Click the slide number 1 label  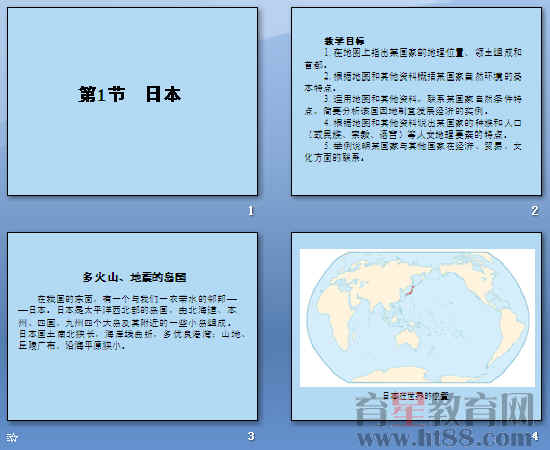pyautogui.click(x=251, y=211)
